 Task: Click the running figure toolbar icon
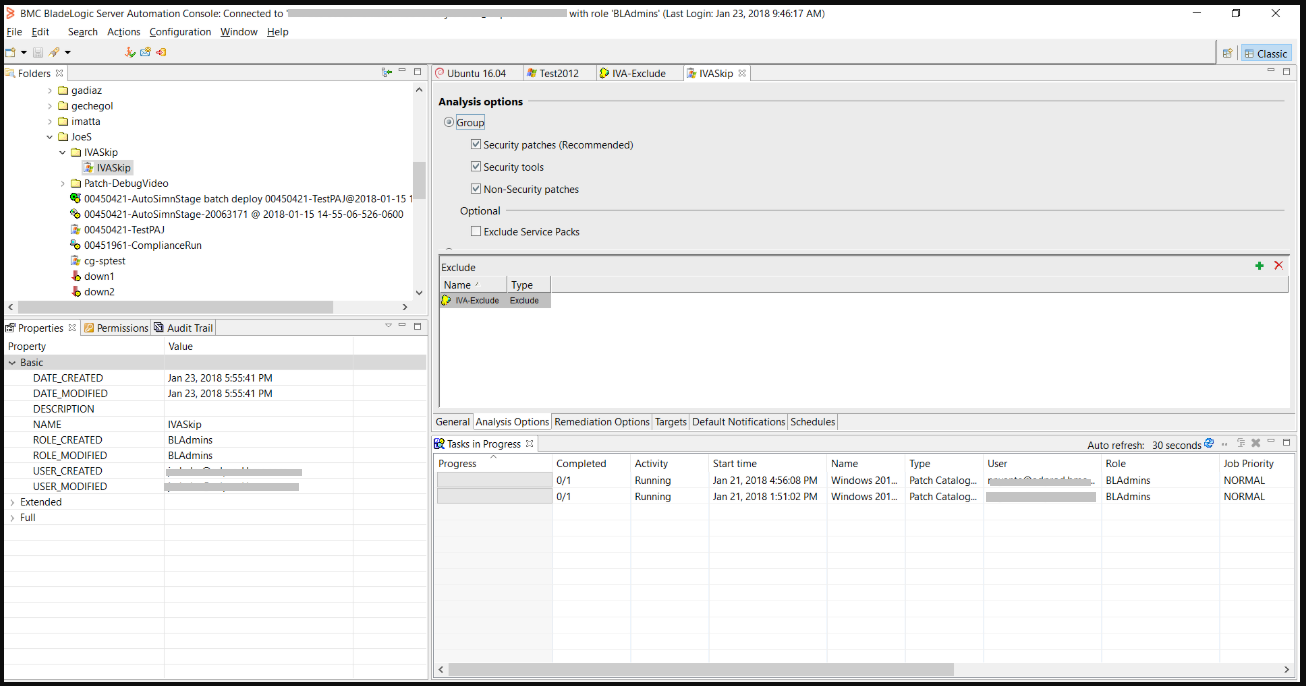click(130, 52)
